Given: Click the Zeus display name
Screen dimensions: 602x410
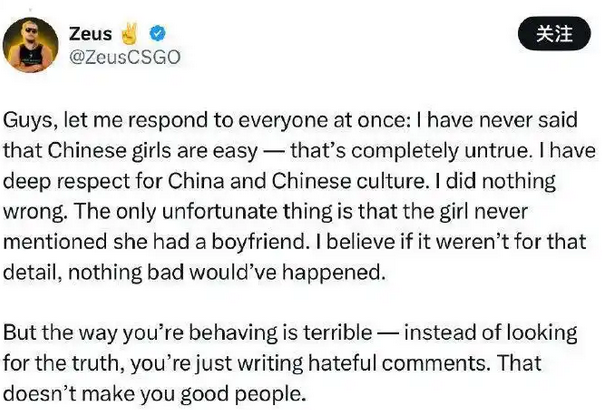Looking at the screenshot, I should 88,34.
